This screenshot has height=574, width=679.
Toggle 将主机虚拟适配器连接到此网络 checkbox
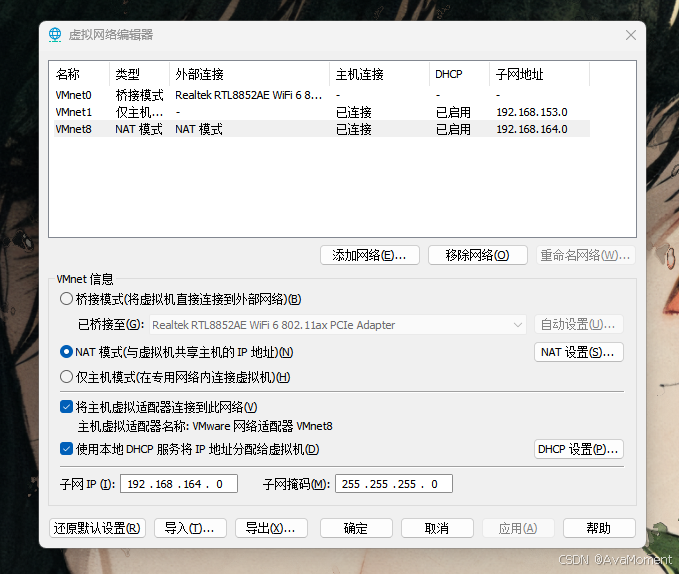(x=66, y=407)
